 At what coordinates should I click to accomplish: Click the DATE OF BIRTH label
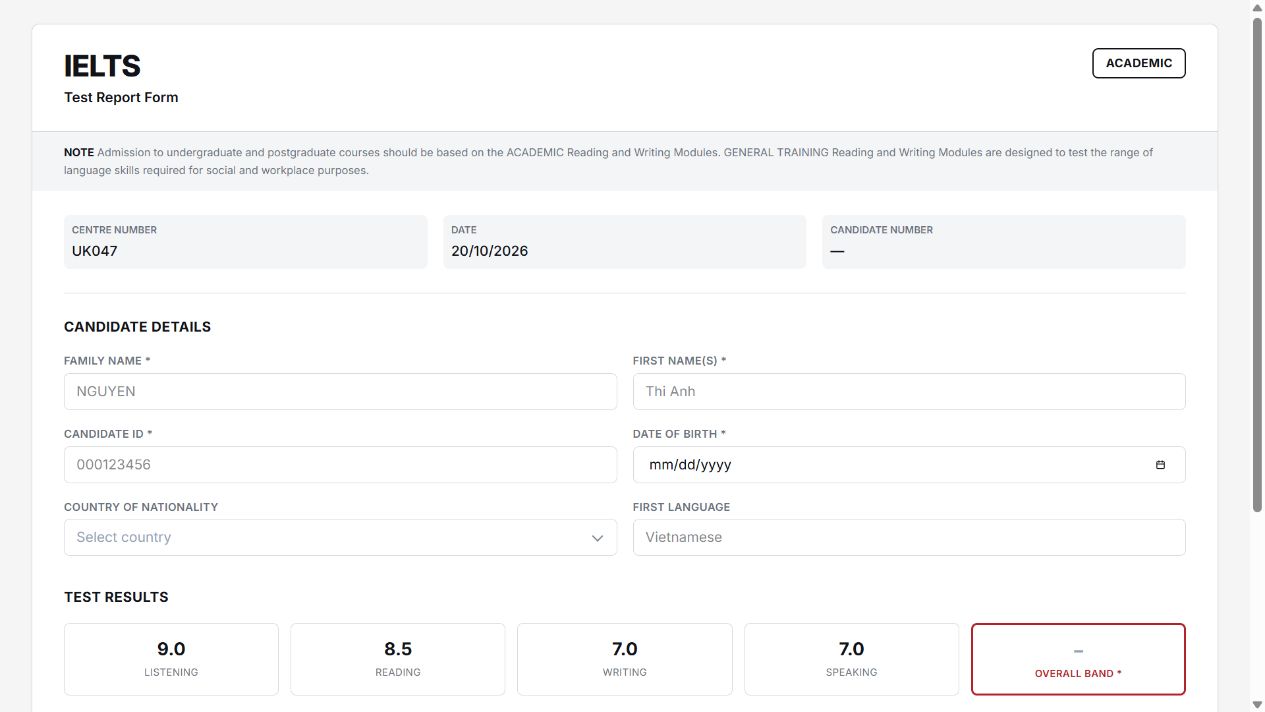coord(680,434)
